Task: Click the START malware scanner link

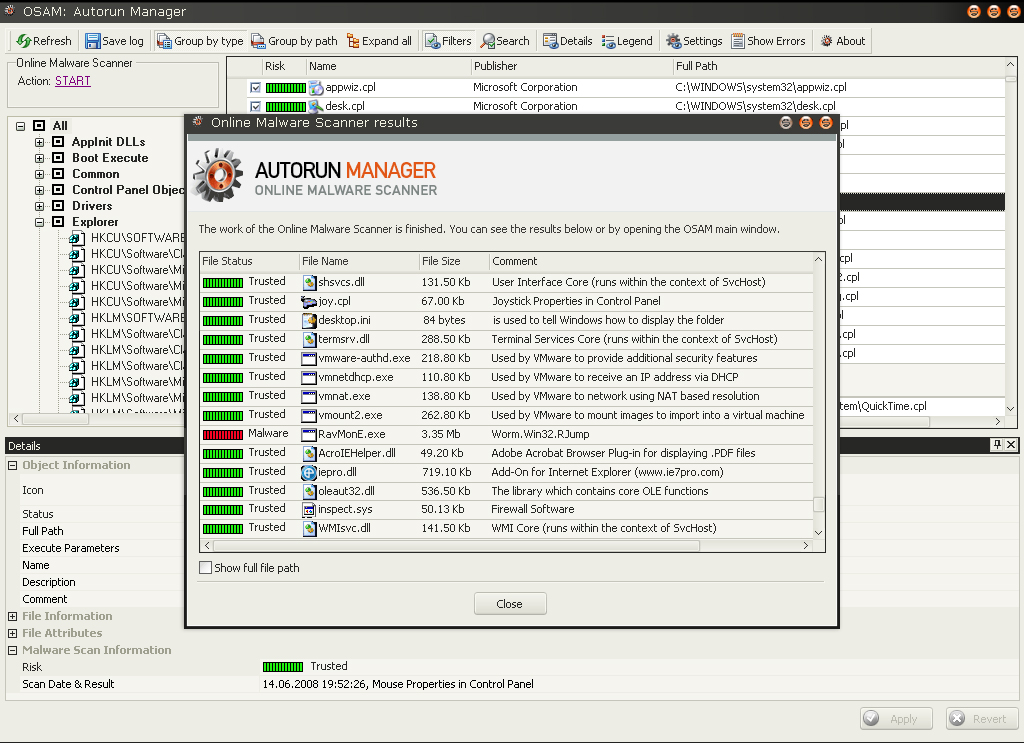Action: pos(72,81)
